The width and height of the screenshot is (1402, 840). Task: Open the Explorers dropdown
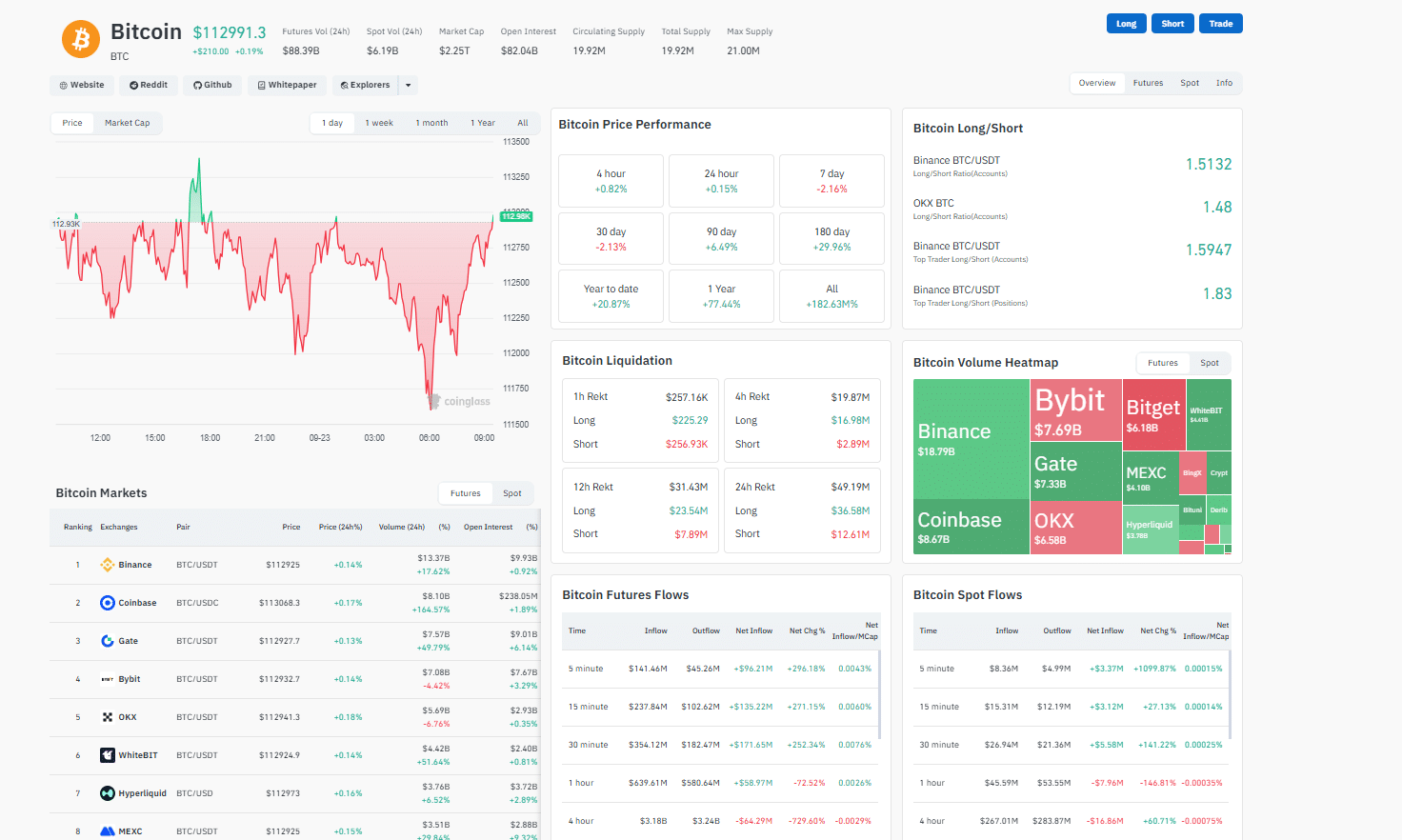[x=365, y=85]
